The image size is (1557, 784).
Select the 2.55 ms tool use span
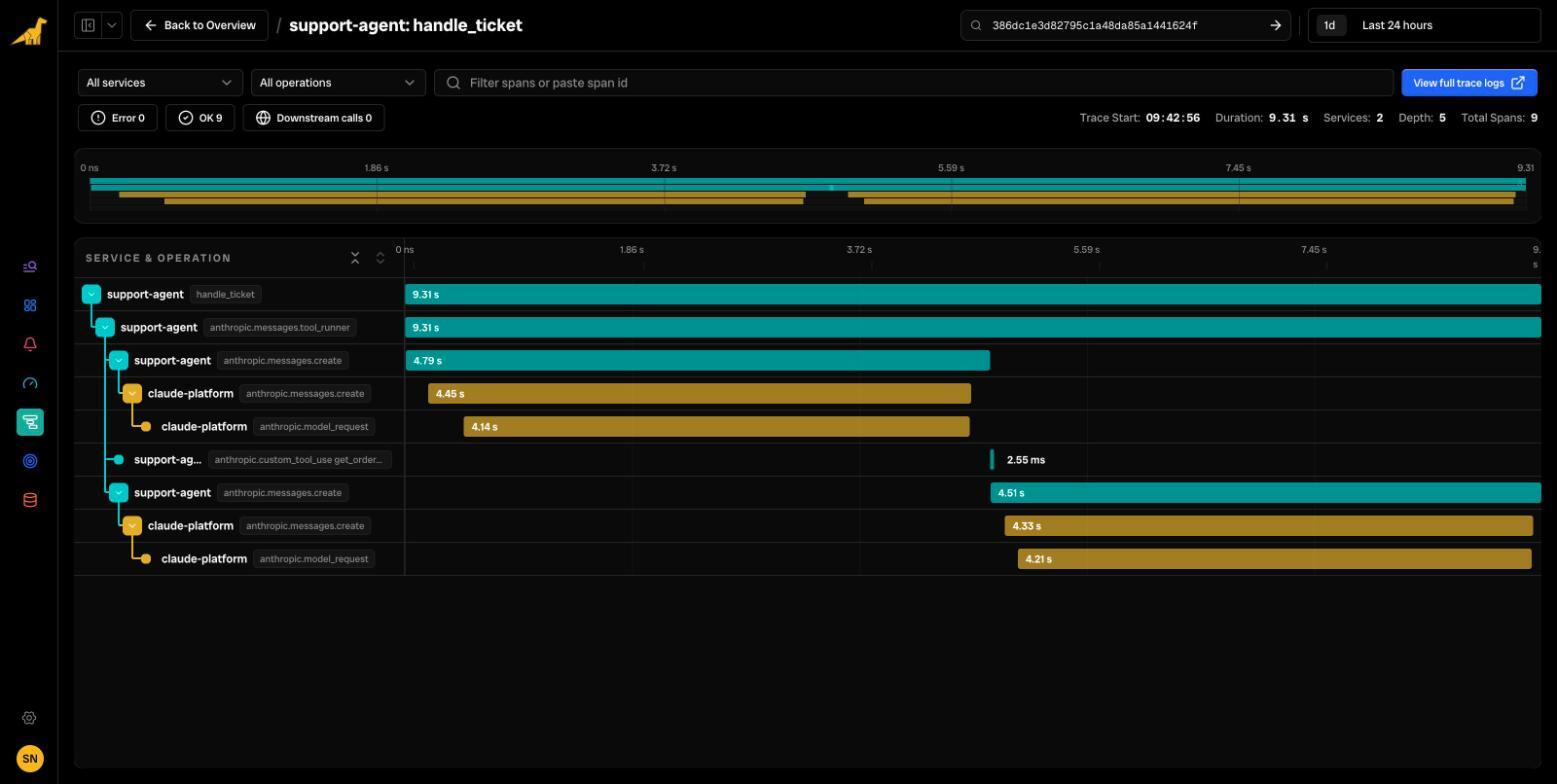992,460
